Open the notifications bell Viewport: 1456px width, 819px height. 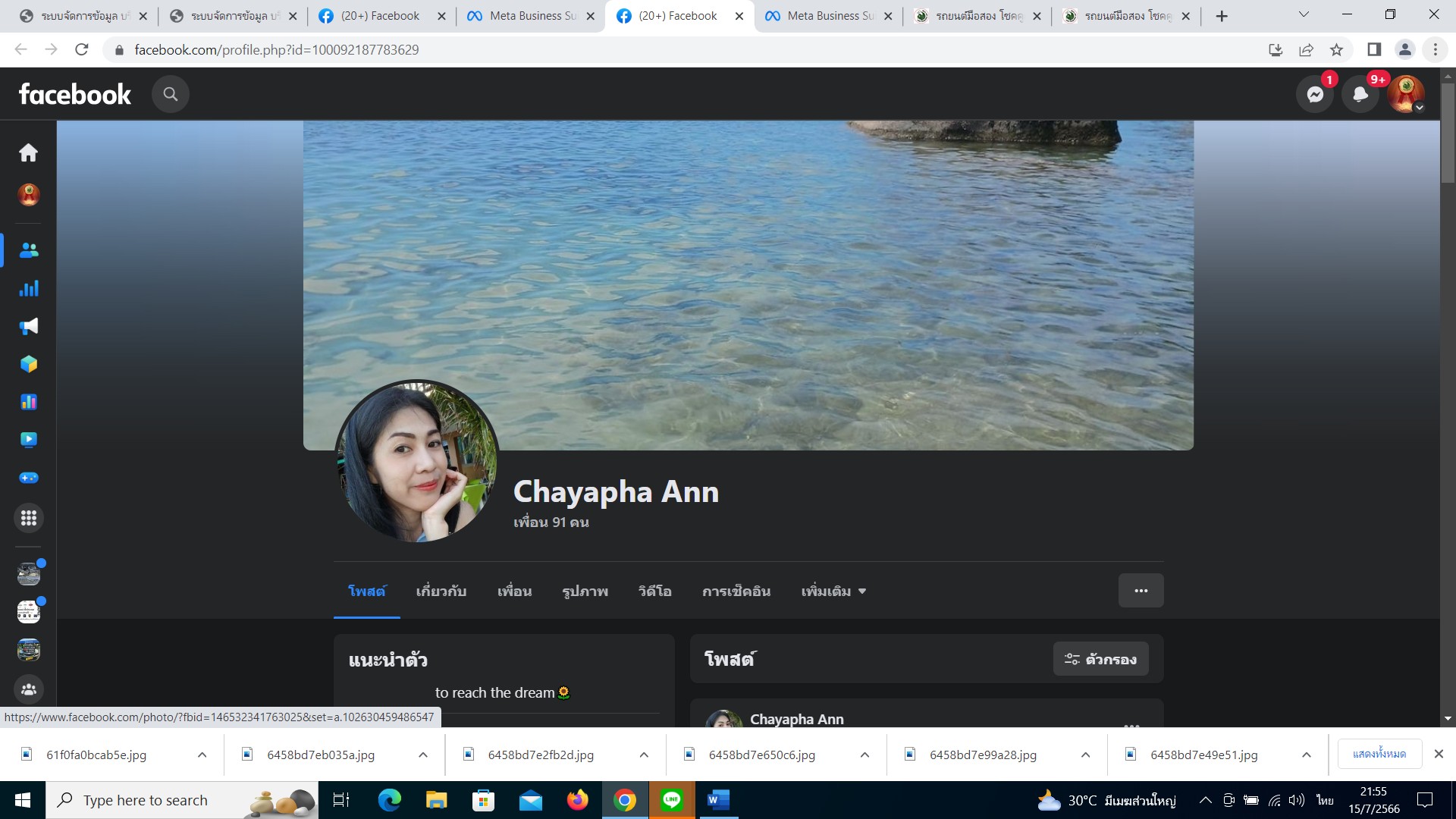click(x=1360, y=94)
